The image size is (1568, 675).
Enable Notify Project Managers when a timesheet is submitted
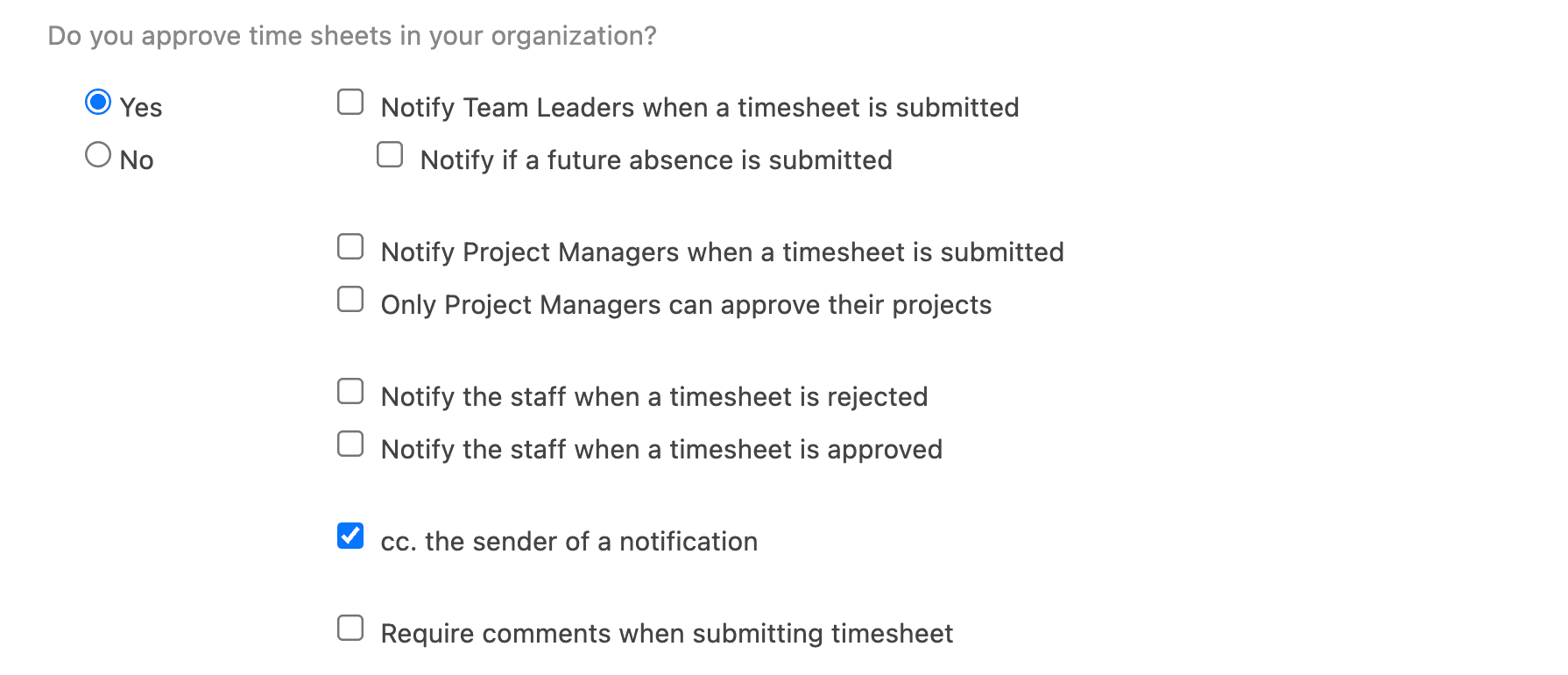350,246
